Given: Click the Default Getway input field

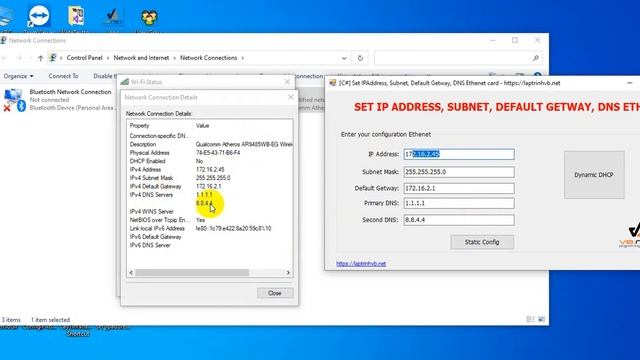Looking at the screenshot, I should point(459,188).
